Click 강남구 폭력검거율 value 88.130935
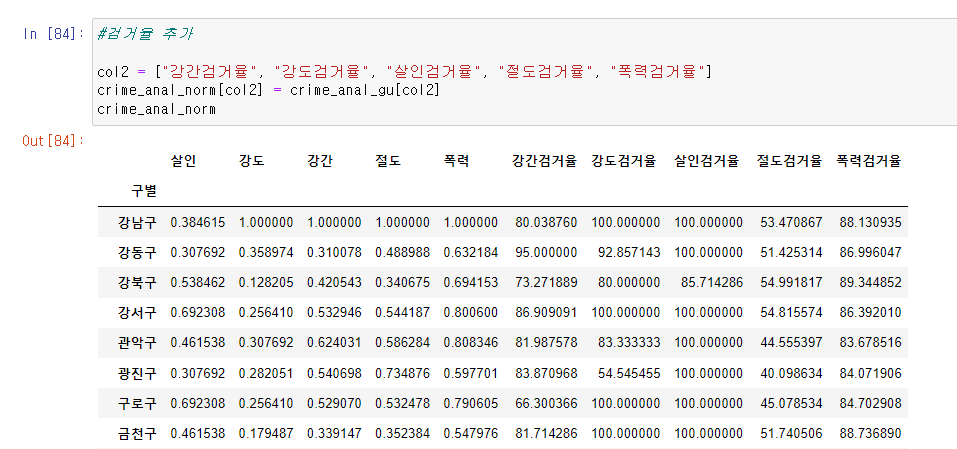 pyautogui.click(x=870, y=222)
